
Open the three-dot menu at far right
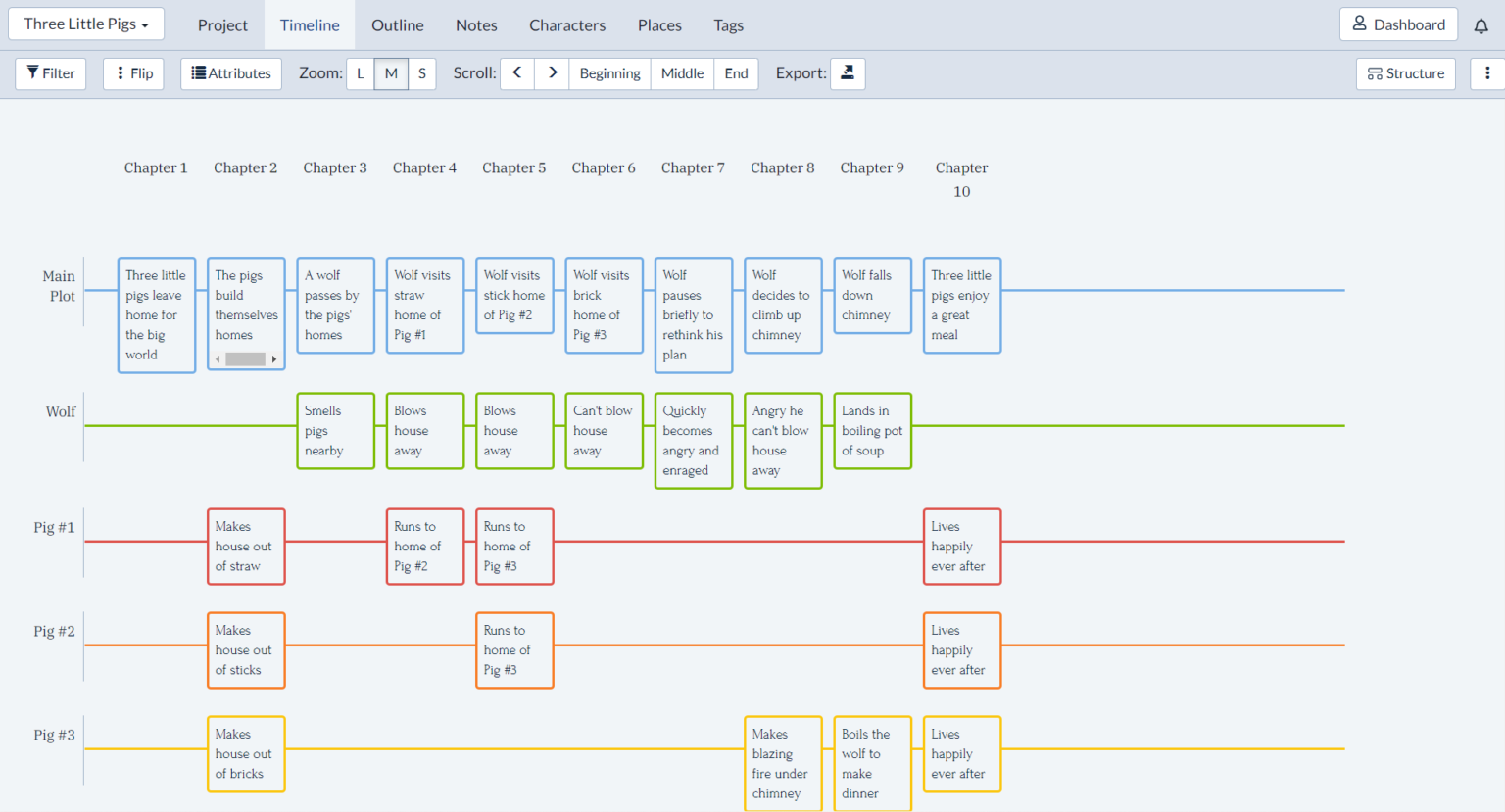1486,73
